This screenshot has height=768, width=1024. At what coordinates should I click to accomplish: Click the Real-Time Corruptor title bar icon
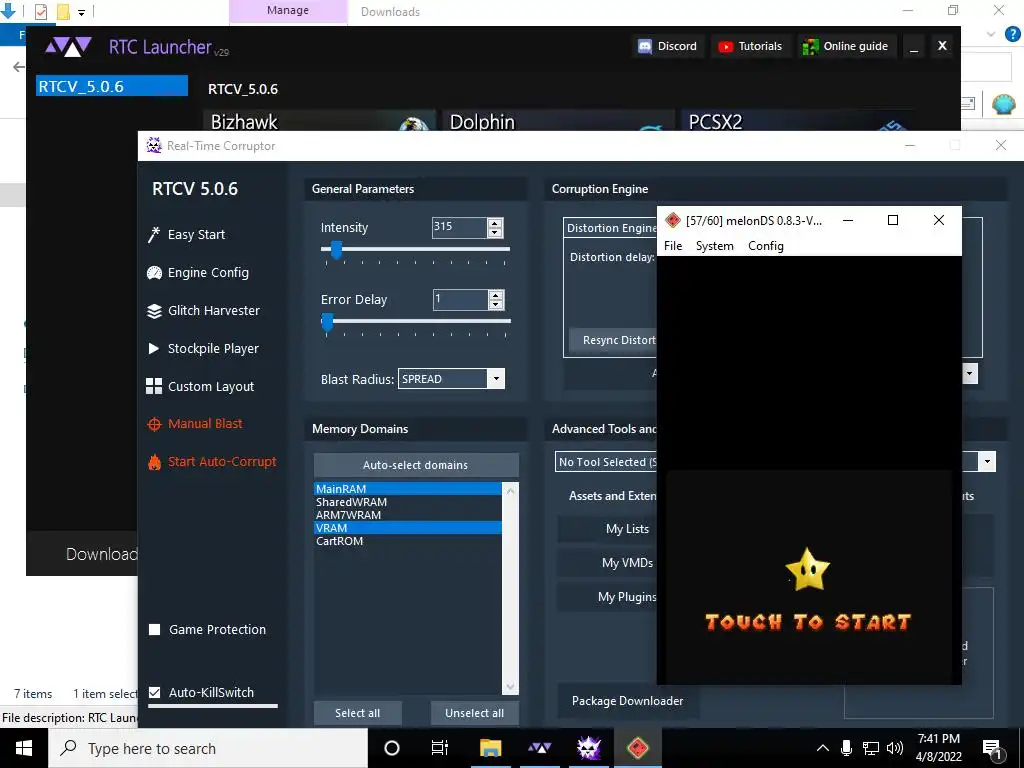coord(153,146)
